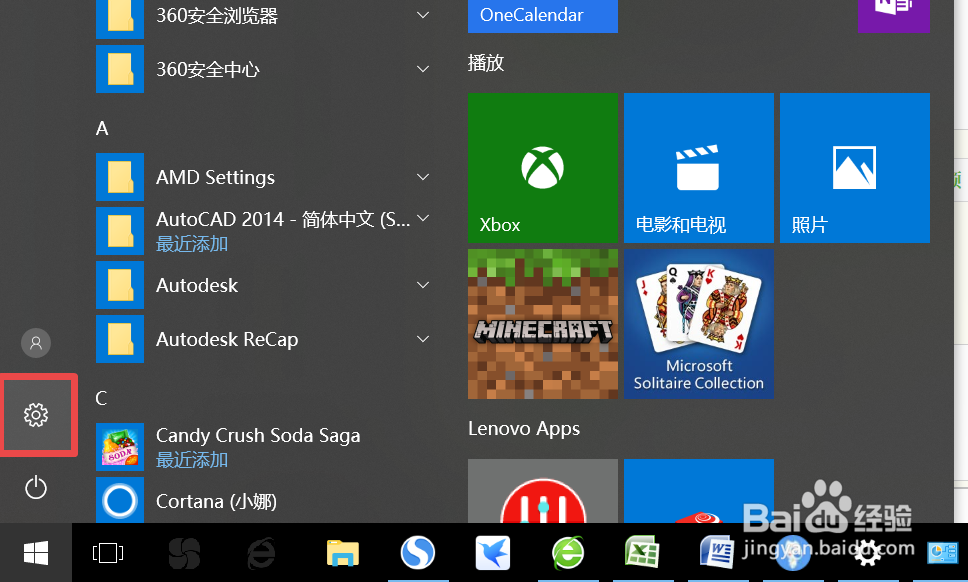
Task: Open the red Lenovo Apps tile
Action: [x=543, y=491]
